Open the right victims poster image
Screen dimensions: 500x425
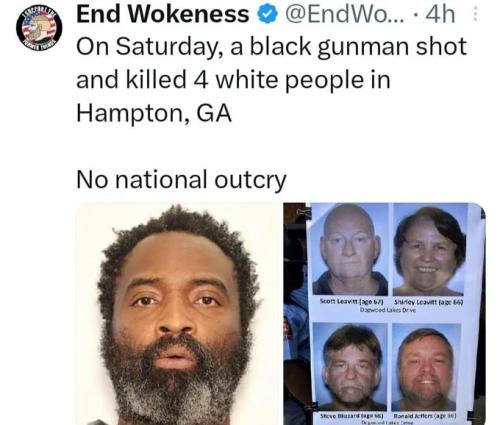(x=384, y=313)
